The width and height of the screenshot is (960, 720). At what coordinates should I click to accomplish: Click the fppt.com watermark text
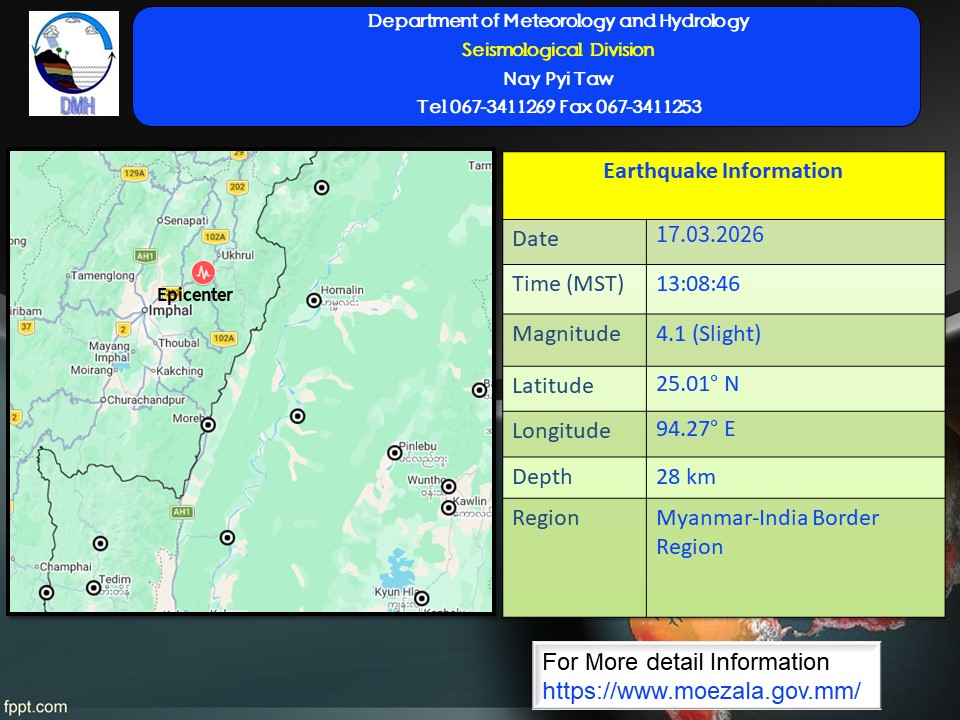tap(35, 707)
